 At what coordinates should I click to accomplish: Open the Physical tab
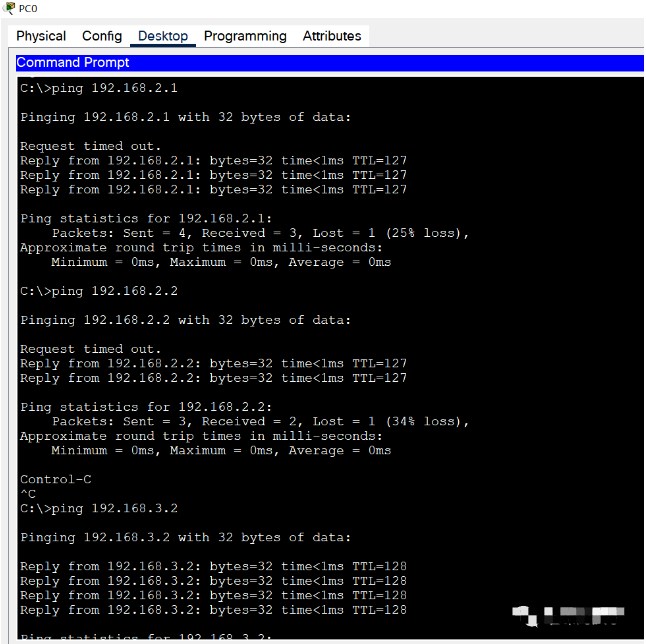(41, 36)
